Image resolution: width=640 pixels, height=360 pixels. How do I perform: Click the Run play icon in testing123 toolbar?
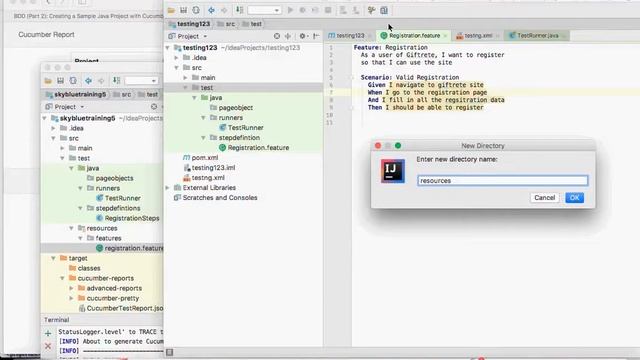coord(290,10)
